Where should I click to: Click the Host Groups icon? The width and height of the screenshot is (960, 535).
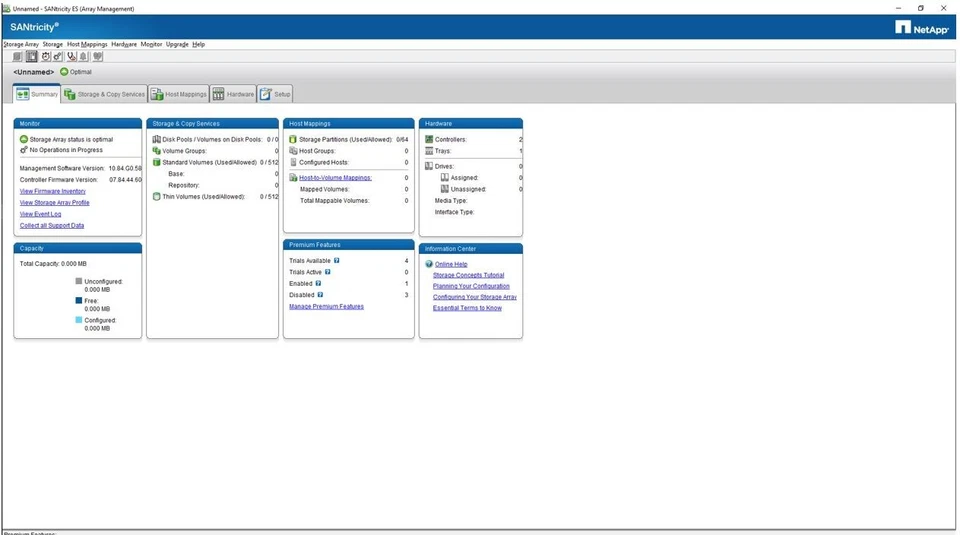point(293,151)
